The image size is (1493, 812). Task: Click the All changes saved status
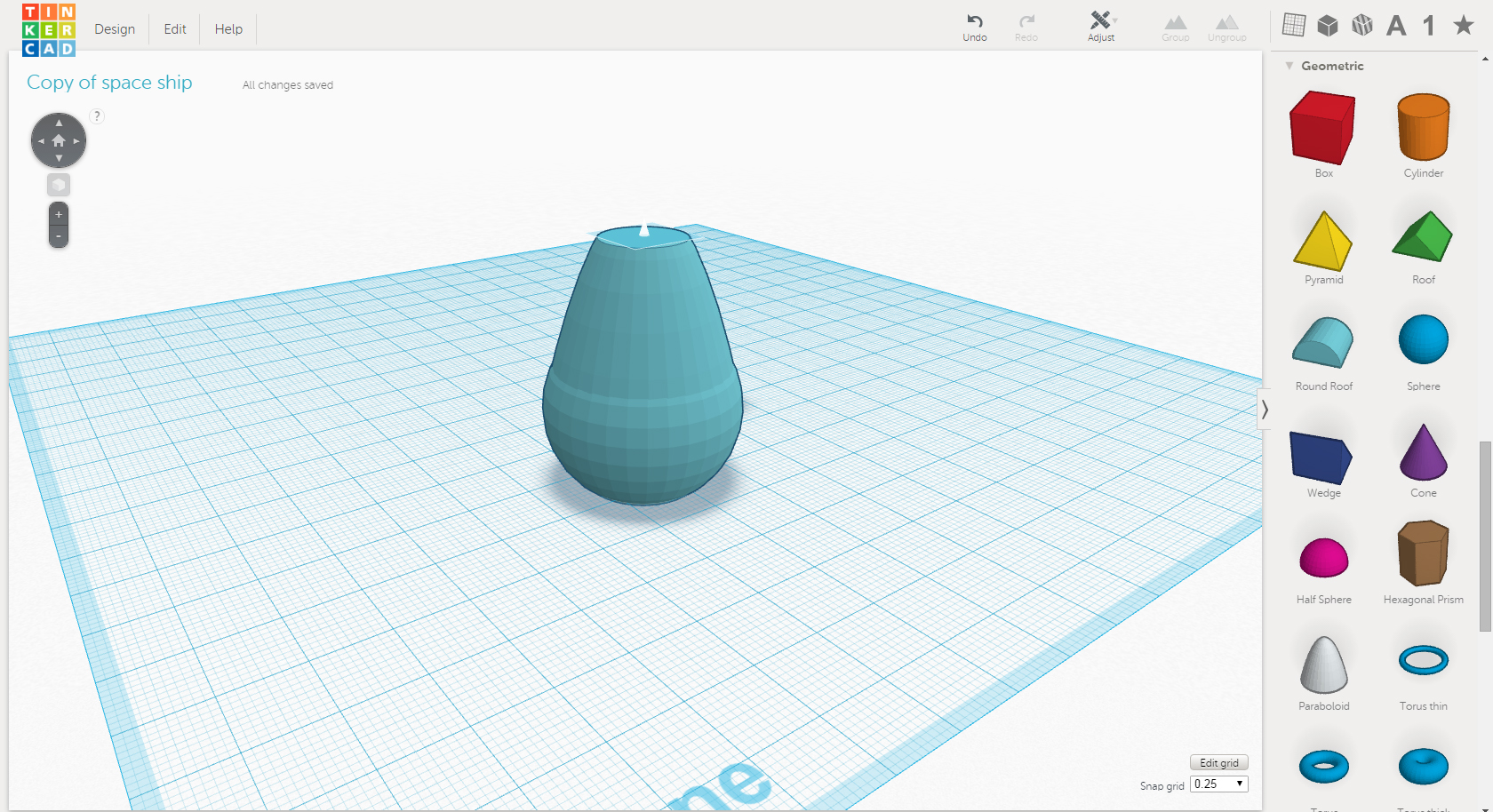288,85
